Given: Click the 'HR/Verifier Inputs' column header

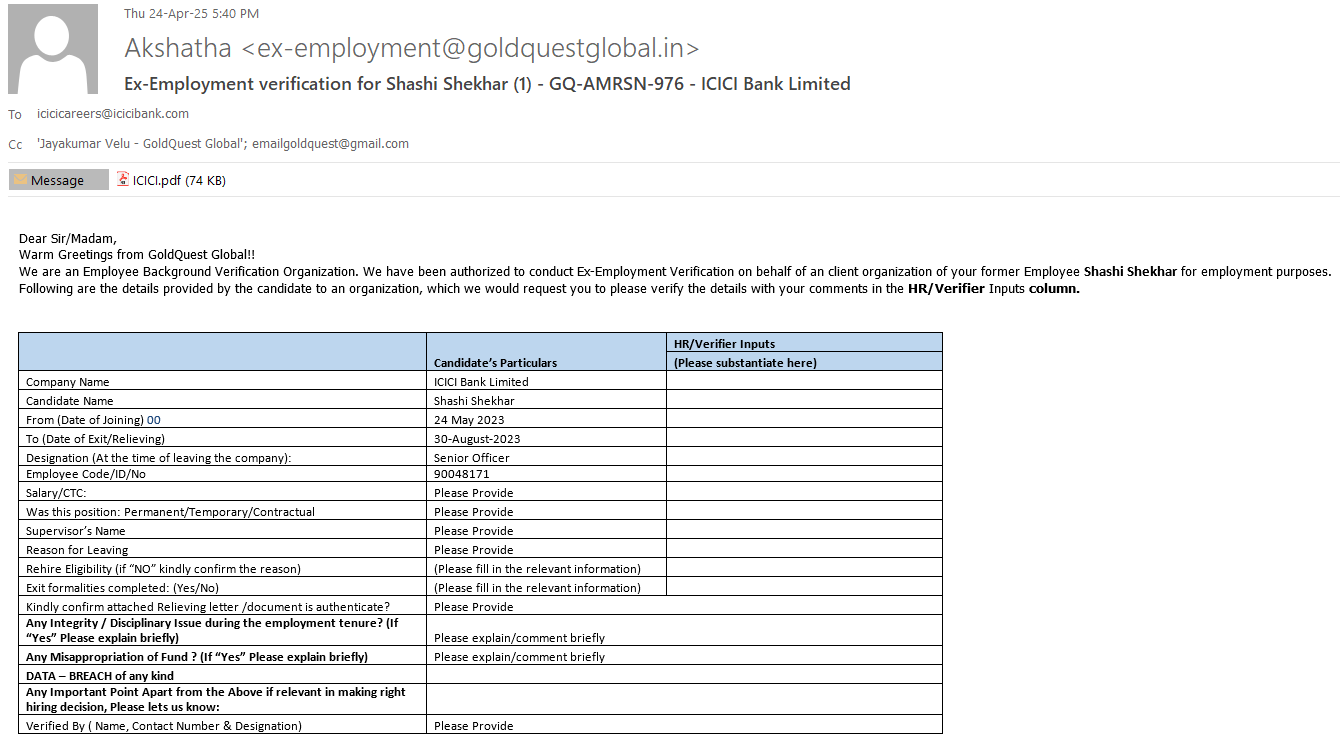Looking at the screenshot, I should click(725, 344).
